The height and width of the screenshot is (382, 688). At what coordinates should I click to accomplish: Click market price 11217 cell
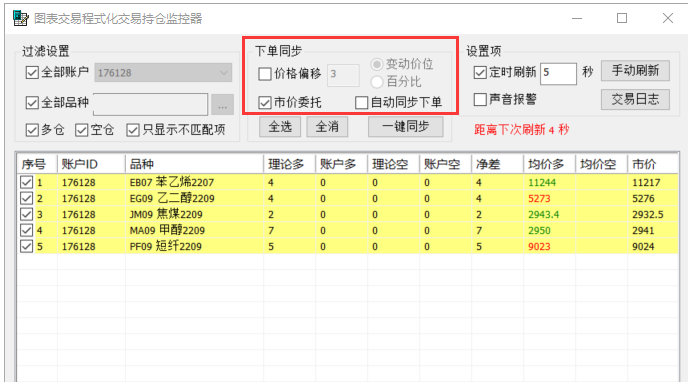653,182
